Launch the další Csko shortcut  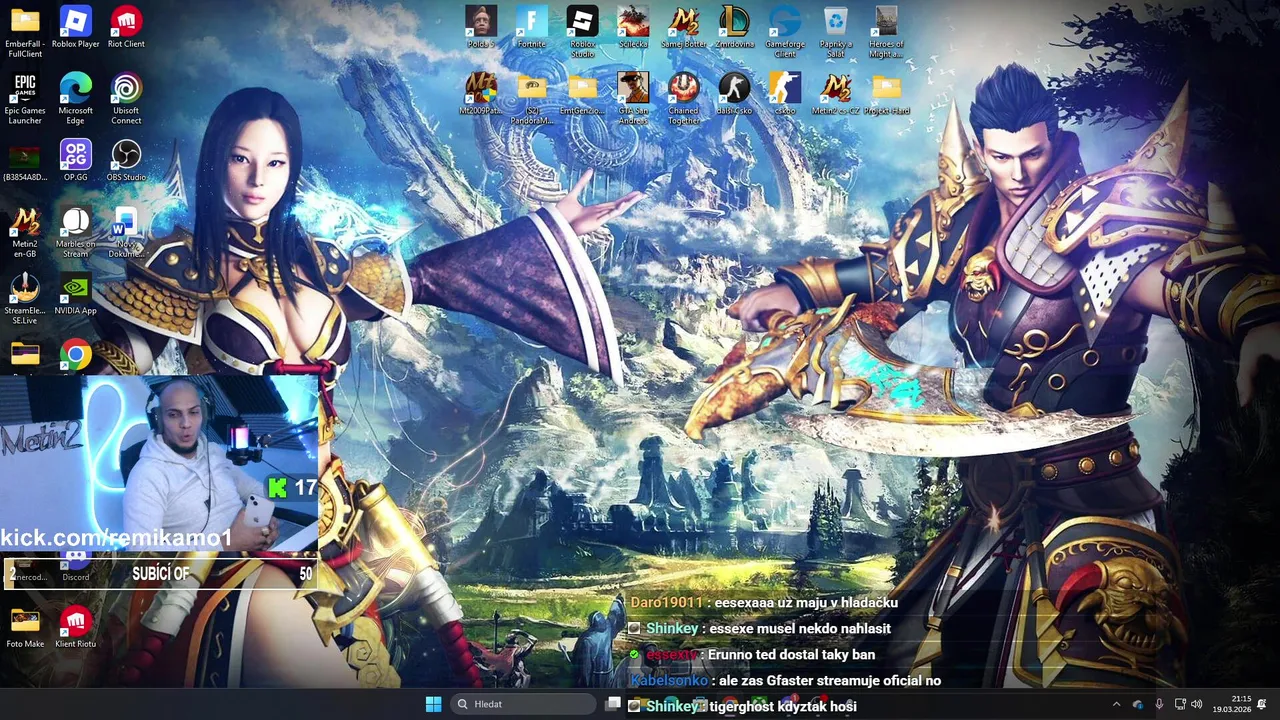point(734,94)
